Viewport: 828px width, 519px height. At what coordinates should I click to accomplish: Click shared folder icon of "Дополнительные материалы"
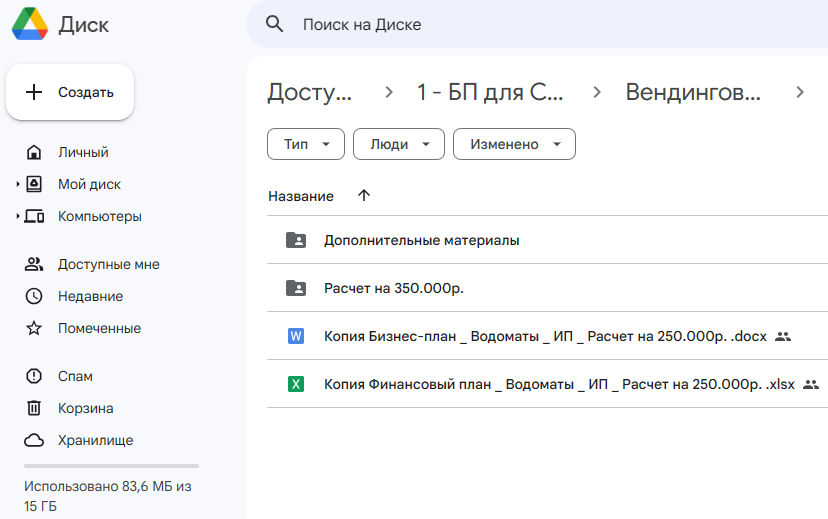[x=296, y=240]
